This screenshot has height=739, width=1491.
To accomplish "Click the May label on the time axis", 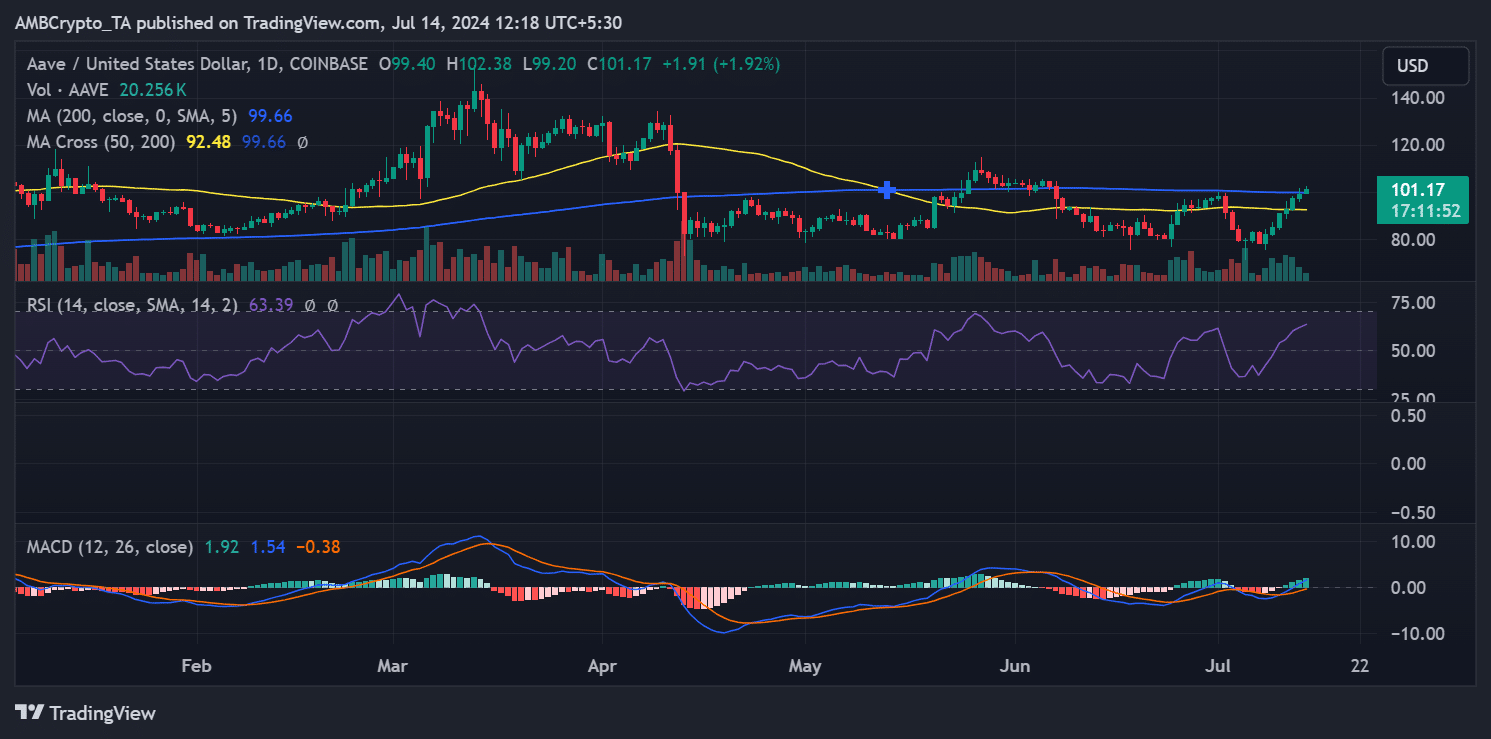I will point(805,665).
